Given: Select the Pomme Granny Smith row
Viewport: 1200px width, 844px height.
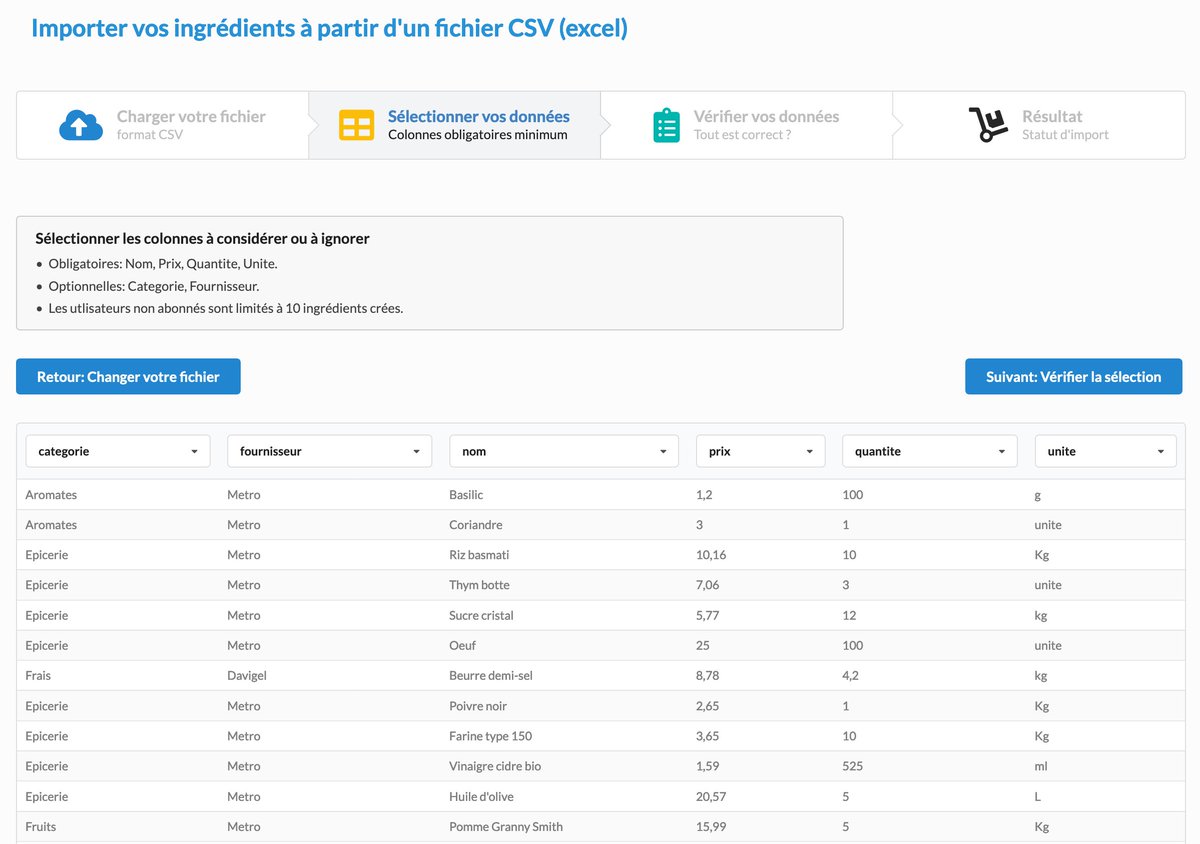Looking at the screenshot, I should (x=506, y=827).
